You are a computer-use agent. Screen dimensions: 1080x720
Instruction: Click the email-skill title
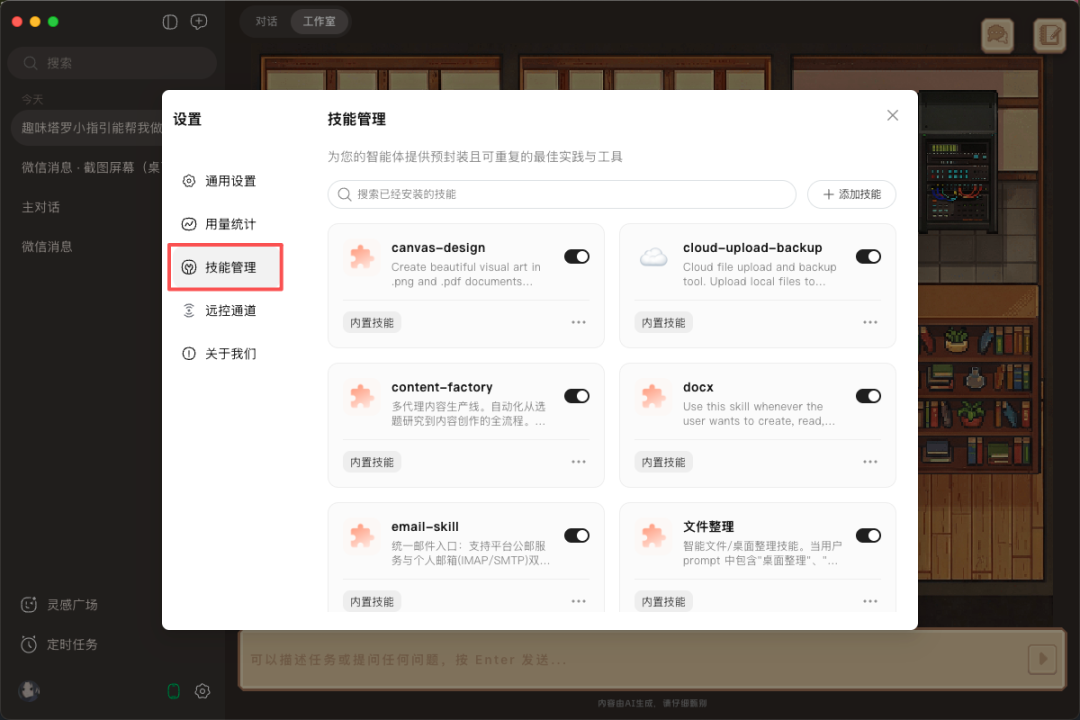[x=425, y=526]
